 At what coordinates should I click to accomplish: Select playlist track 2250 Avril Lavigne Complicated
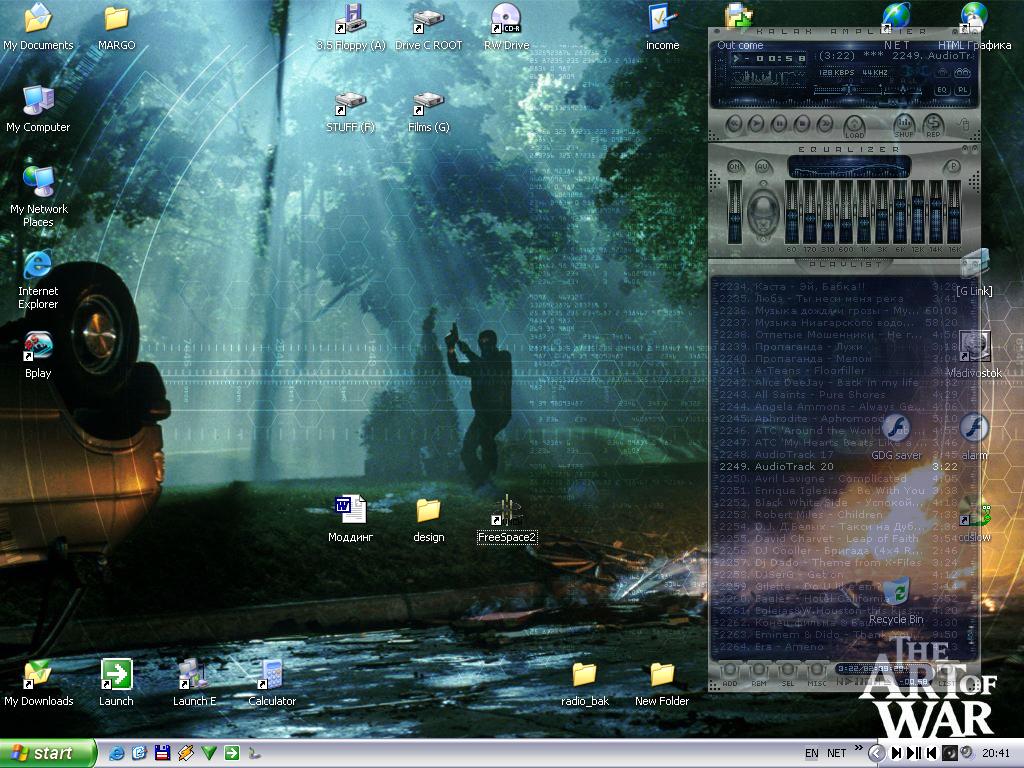click(x=839, y=479)
